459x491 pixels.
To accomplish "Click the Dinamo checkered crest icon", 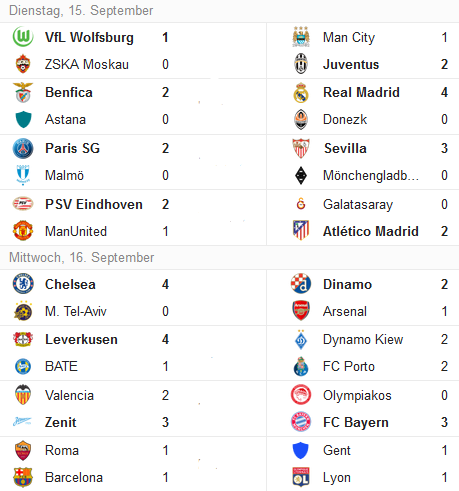I will tap(301, 284).
